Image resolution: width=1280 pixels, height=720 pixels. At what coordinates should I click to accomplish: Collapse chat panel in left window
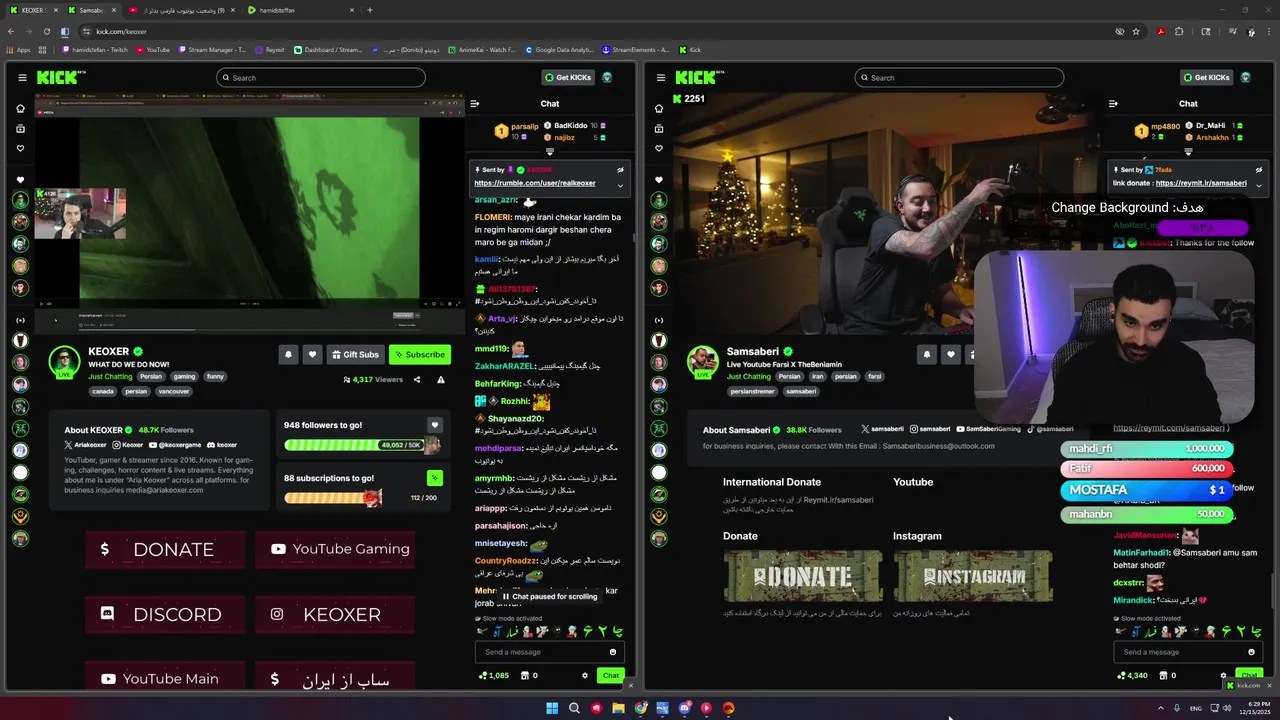click(x=475, y=103)
